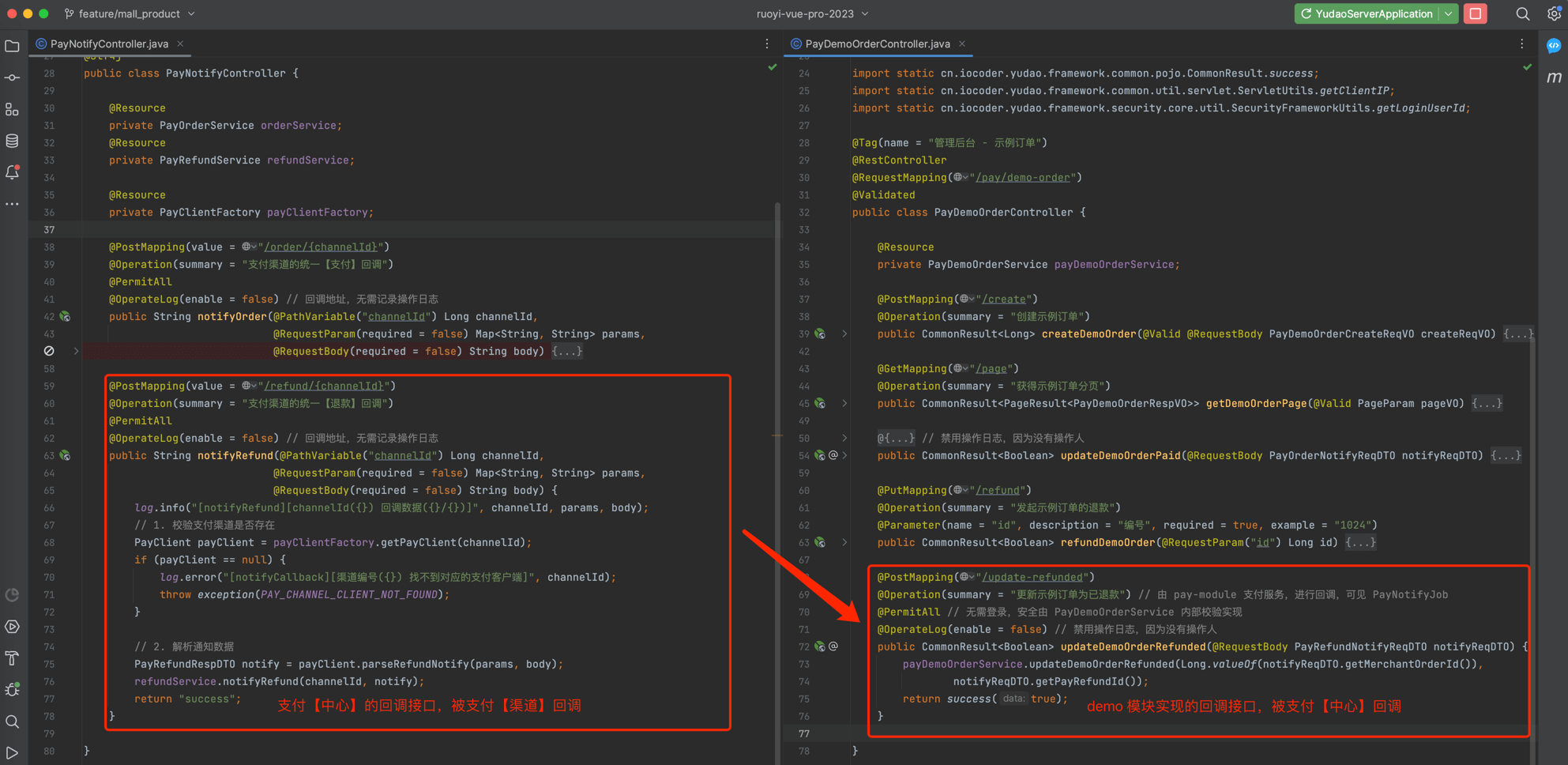Unfold the refundDemoOrder method at line 63
The image size is (1568, 765).
(x=844, y=542)
